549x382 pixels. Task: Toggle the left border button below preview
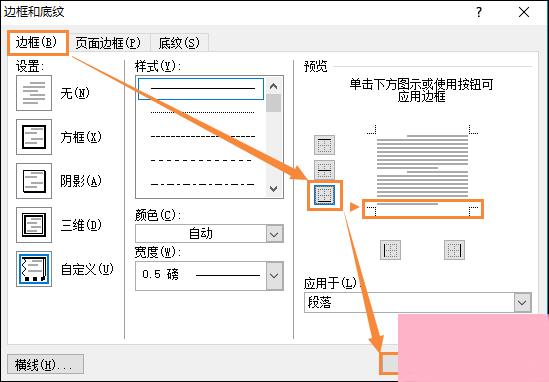coord(390,250)
